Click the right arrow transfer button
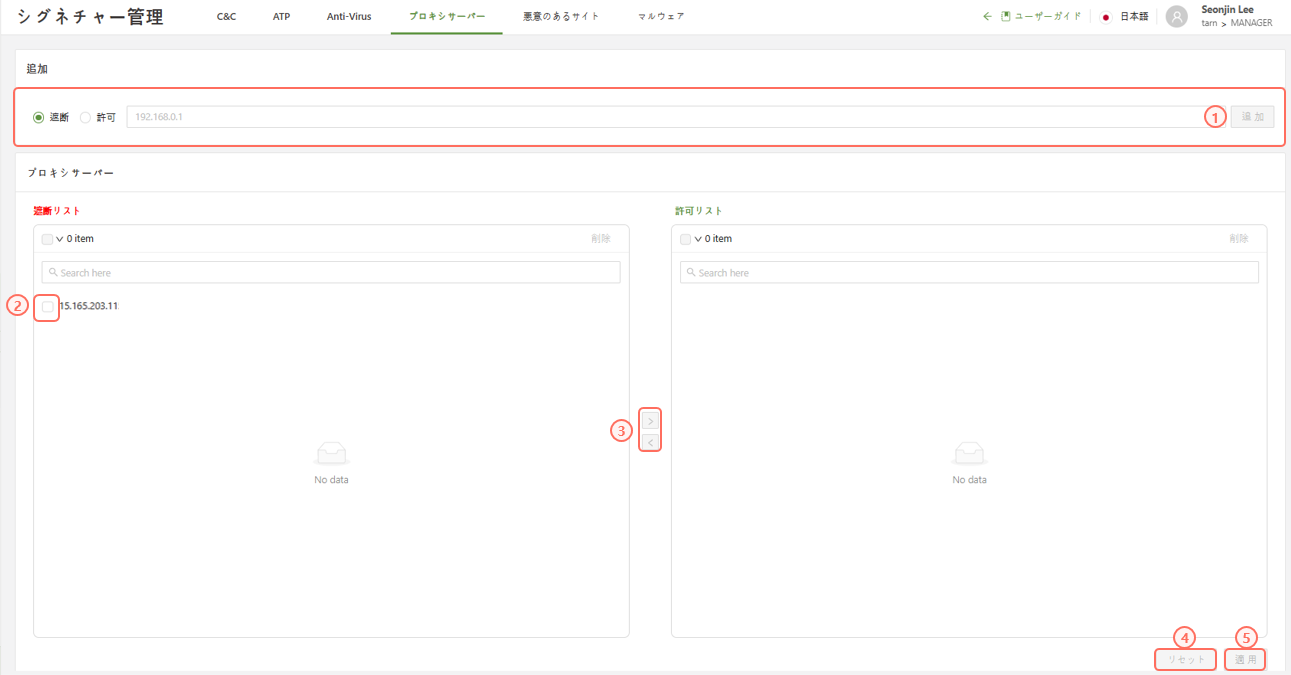Viewport: 1291px width, 675px height. [x=650, y=421]
